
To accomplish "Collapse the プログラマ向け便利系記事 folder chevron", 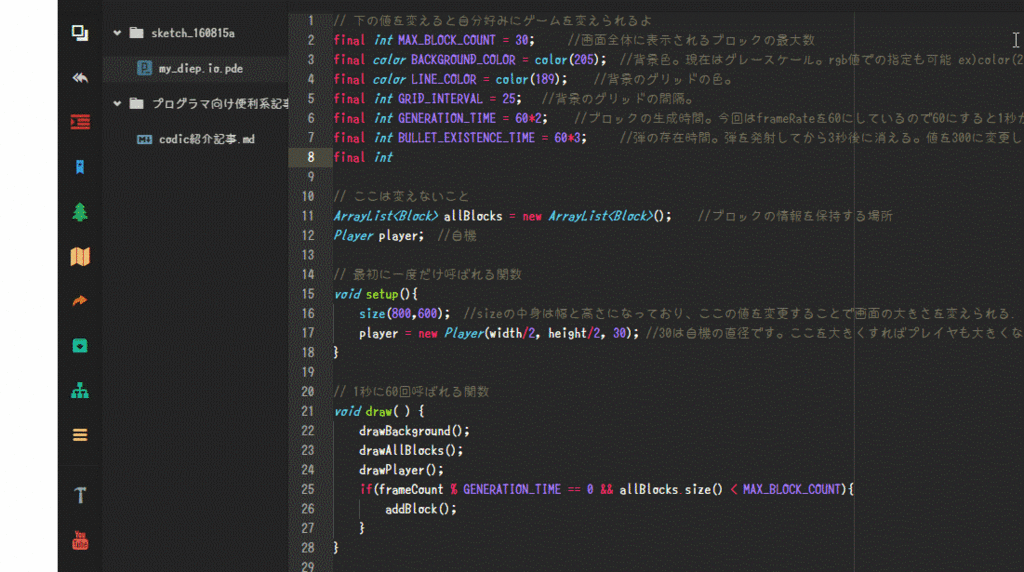I will 117,103.
